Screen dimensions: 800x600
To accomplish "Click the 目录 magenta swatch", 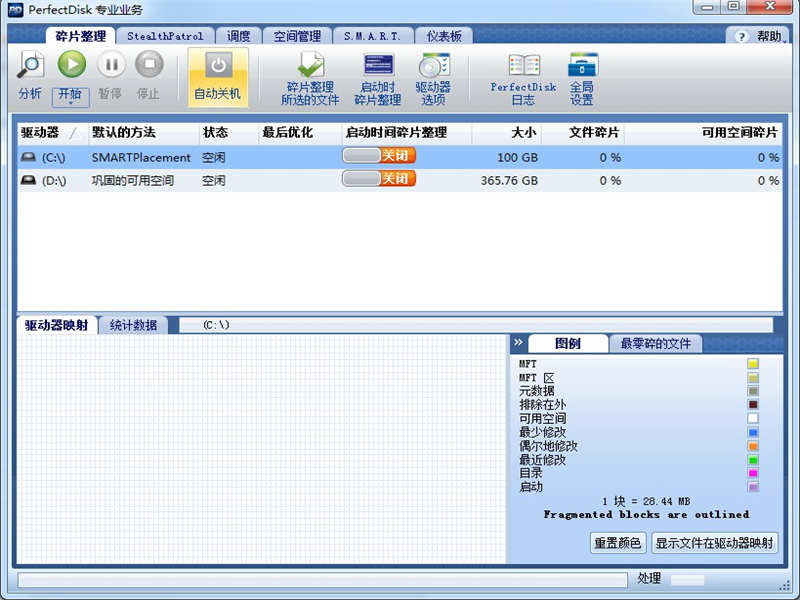I will click(x=753, y=473).
